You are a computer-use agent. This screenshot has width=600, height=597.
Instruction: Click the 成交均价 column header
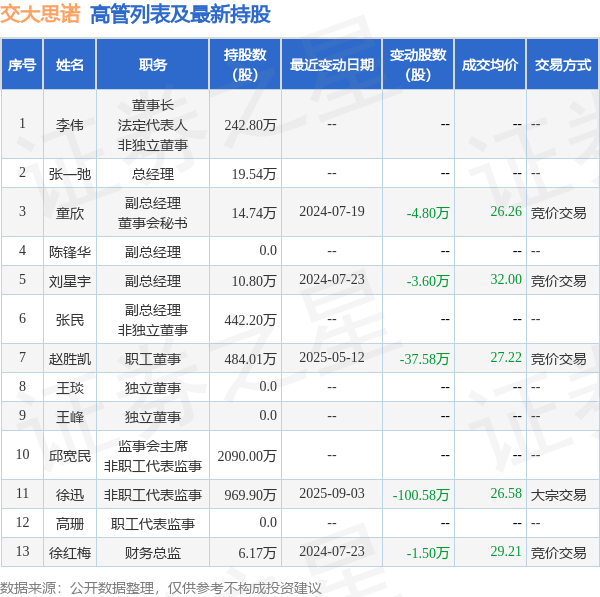pos(490,64)
